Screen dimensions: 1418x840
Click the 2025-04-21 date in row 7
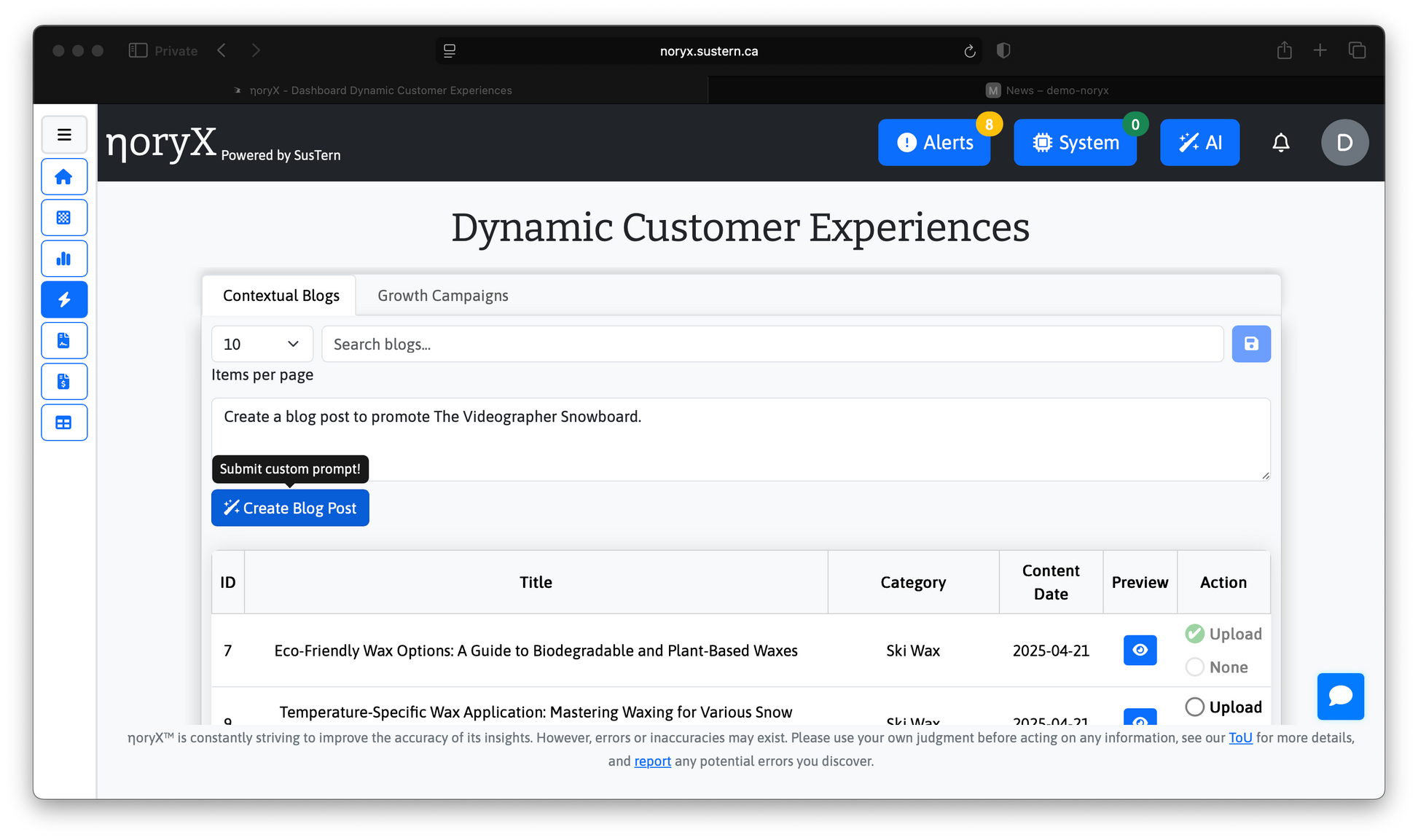click(1051, 651)
